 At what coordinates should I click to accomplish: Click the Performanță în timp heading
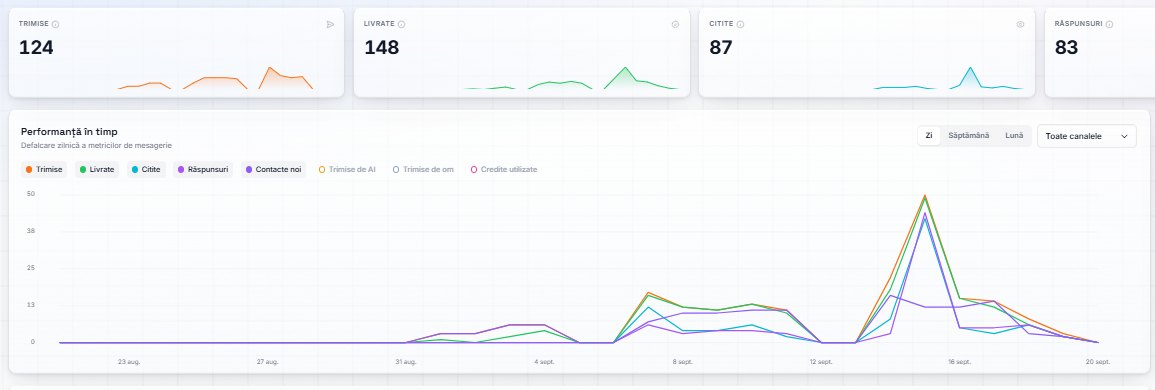[69, 131]
